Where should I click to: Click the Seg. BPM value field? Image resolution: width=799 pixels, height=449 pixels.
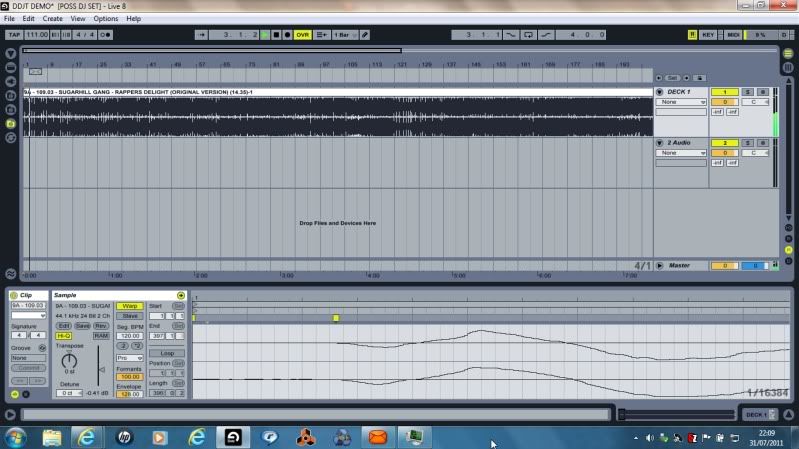coord(129,336)
